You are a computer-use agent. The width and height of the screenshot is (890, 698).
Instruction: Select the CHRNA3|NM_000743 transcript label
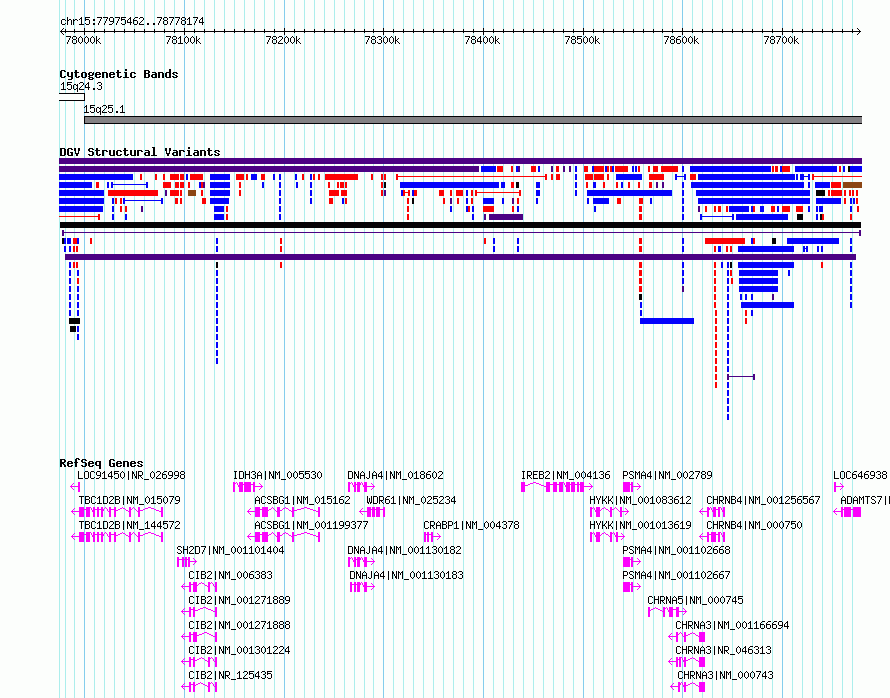point(725,675)
